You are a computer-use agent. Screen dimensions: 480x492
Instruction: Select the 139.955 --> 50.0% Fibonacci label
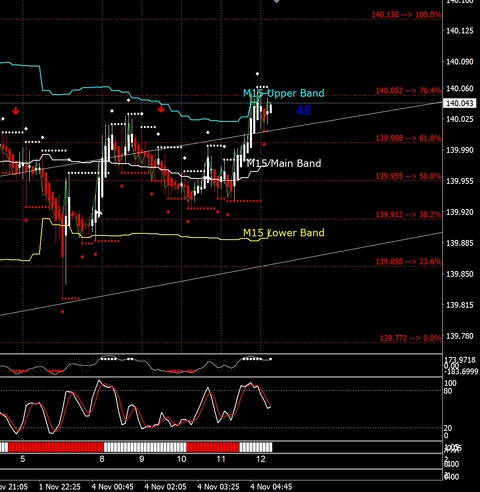pos(408,176)
